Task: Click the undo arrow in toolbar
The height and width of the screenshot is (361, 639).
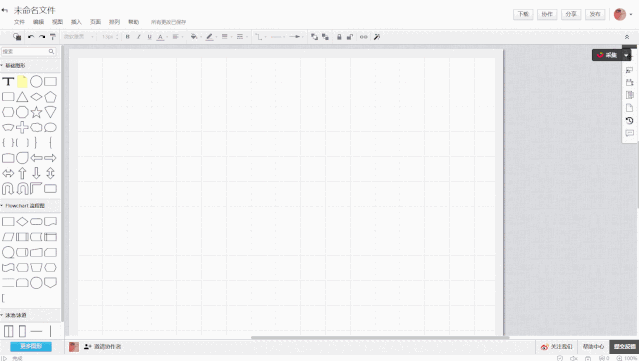Action: [x=31, y=37]
